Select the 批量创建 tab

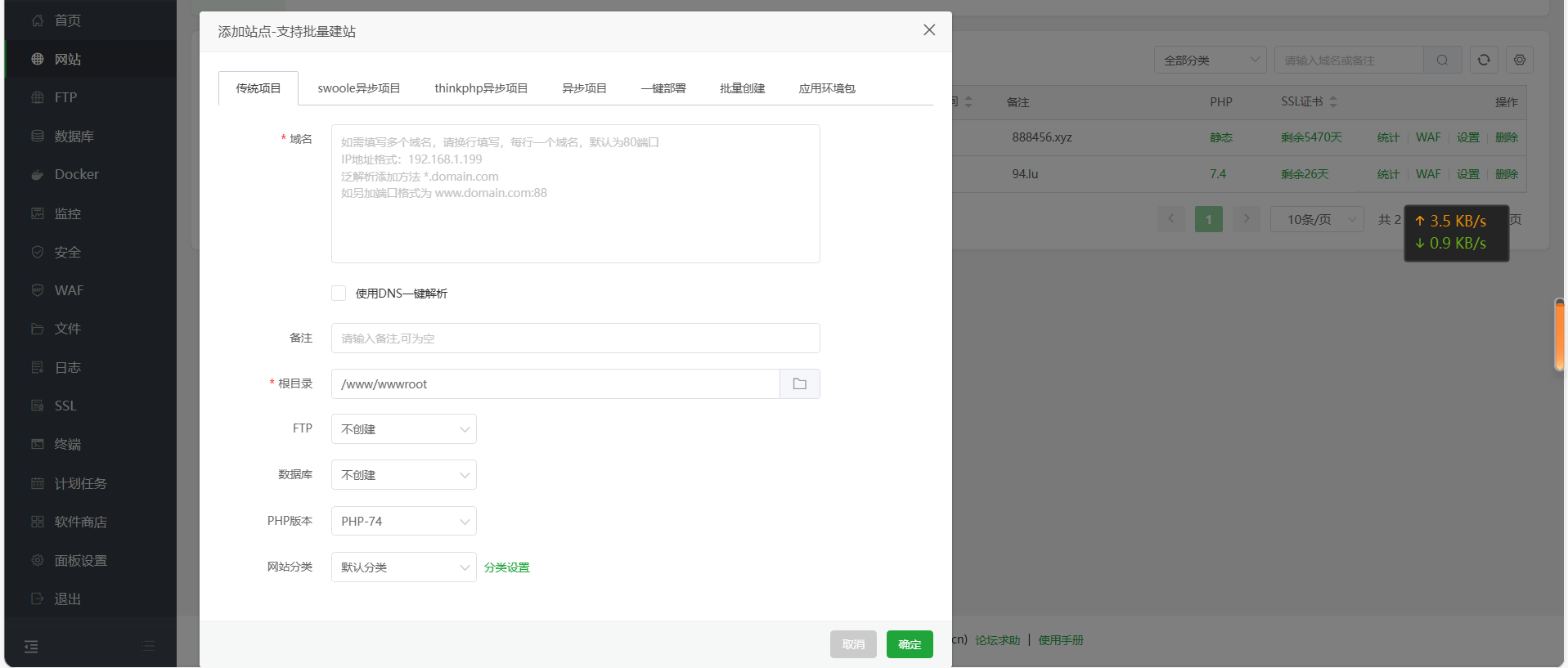[x=742, y=88]
